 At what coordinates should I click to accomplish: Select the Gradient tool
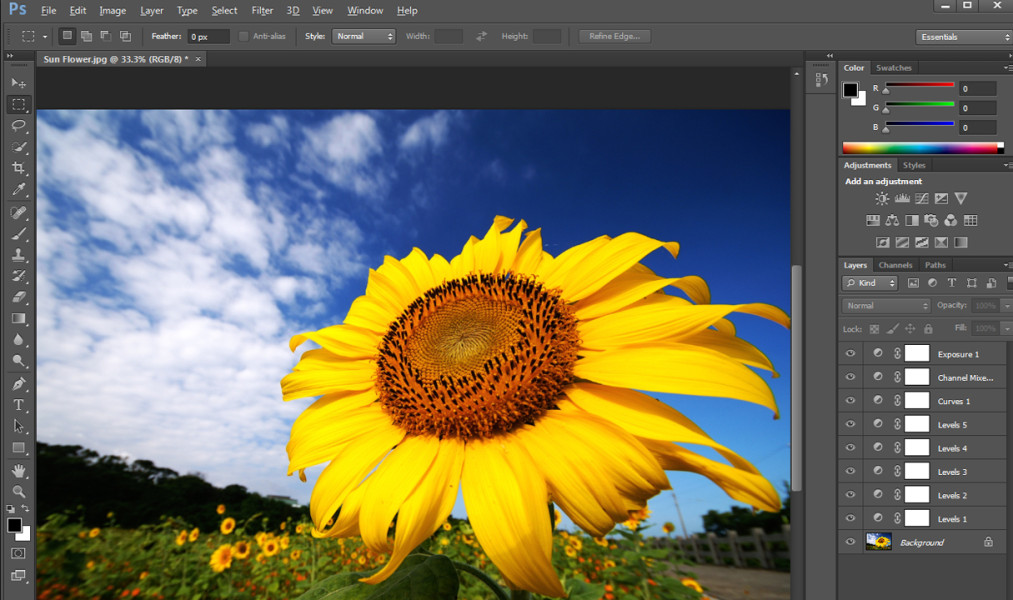pos(18,318)
